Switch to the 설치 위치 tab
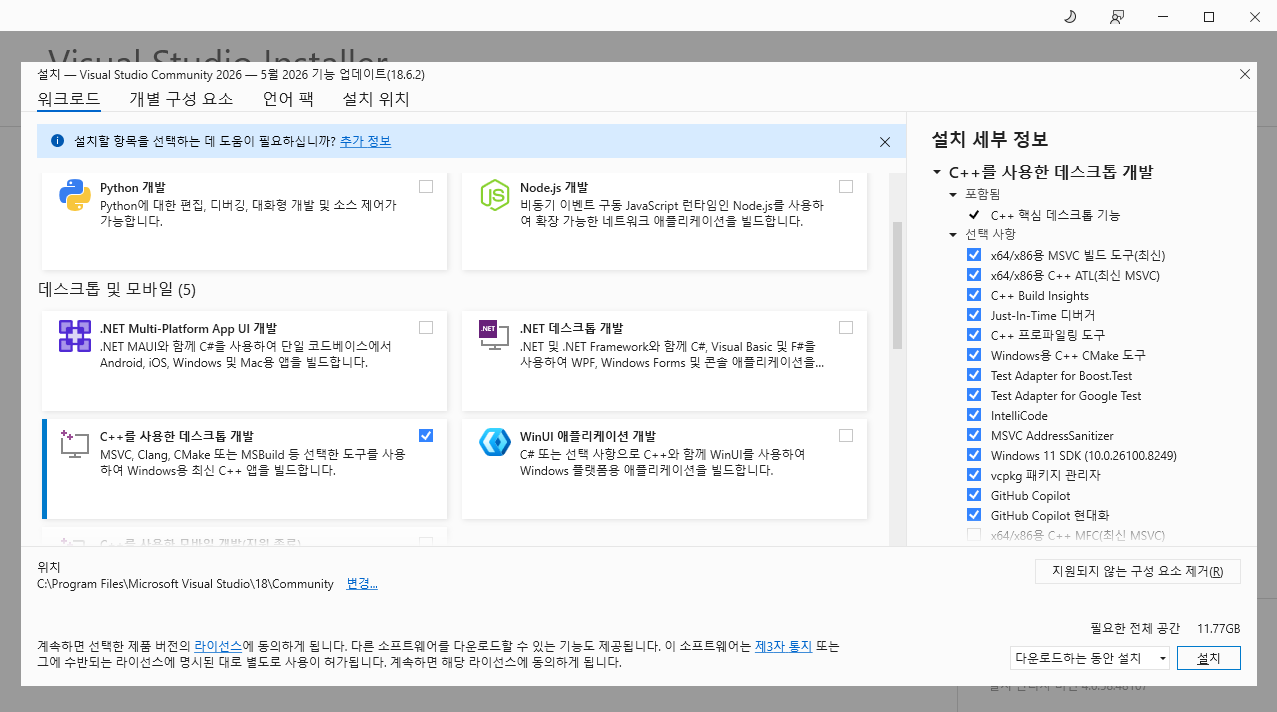Screen dimensions: 1277x712 tap(376, 99)
